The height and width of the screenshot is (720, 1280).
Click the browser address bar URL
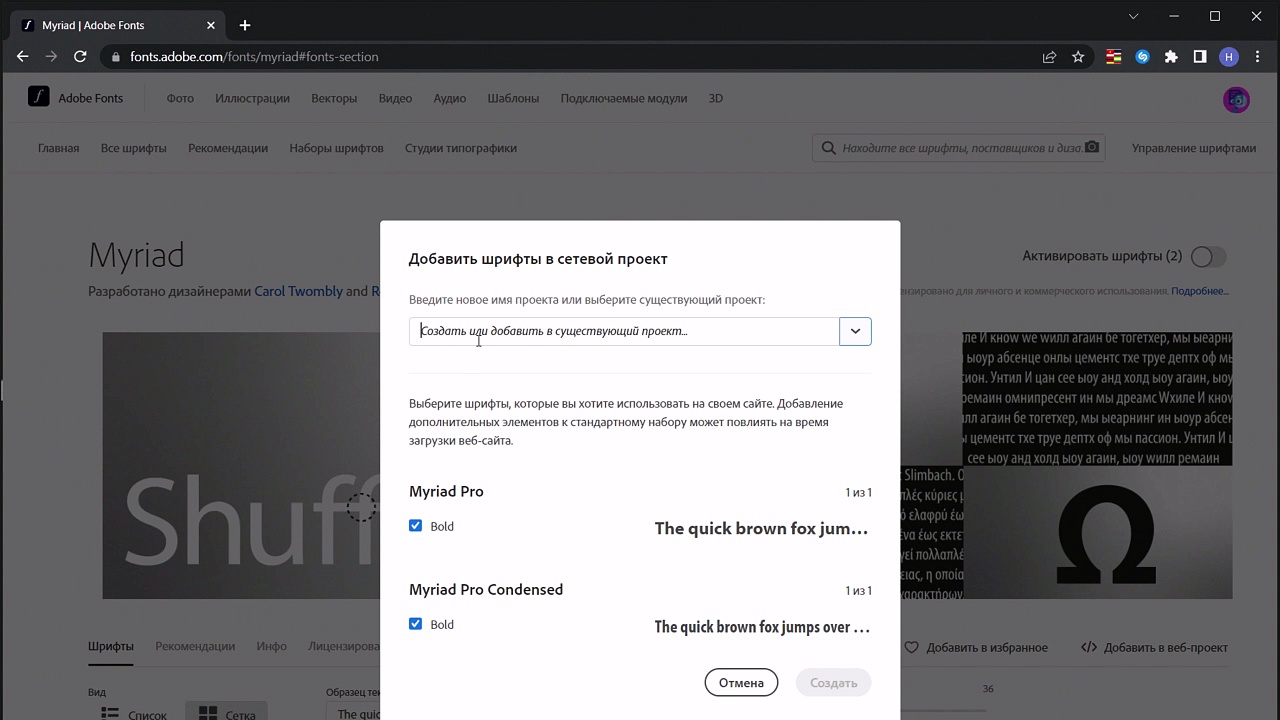[x=254, y=57]
